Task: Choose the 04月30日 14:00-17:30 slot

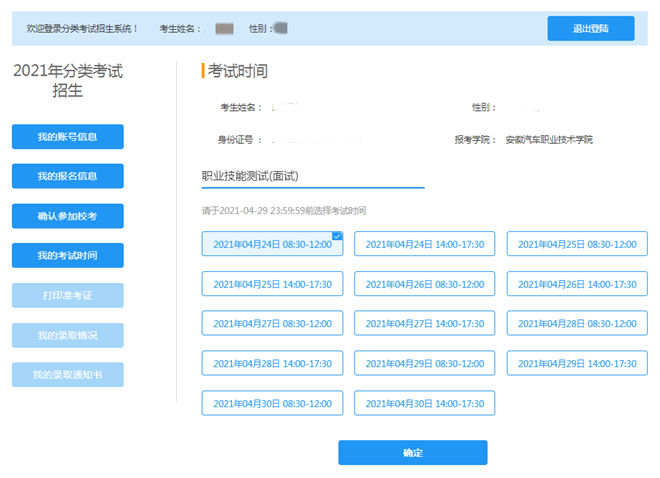Action: coord(424,404)
